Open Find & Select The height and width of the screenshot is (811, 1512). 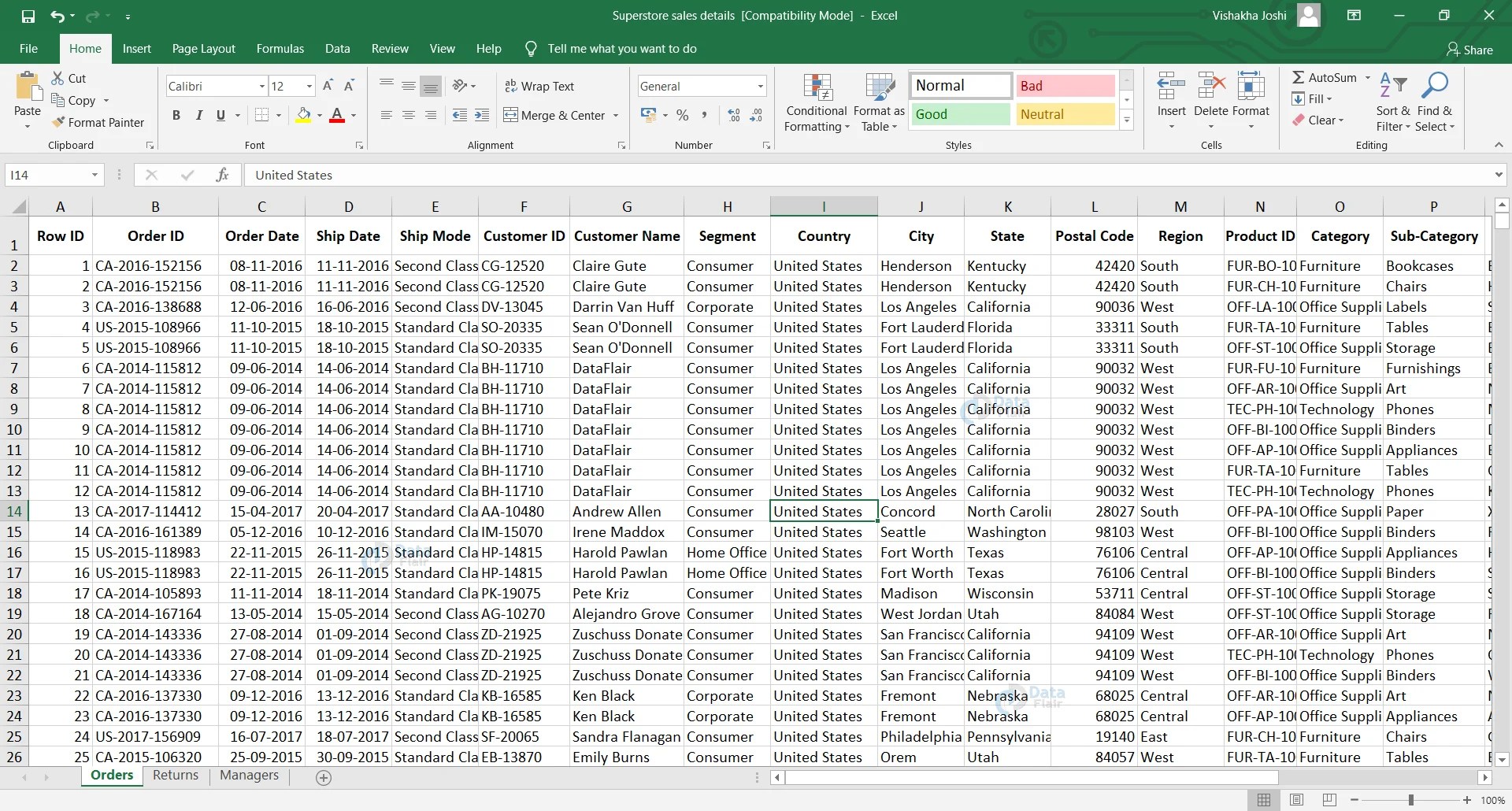click(1435, 103)
